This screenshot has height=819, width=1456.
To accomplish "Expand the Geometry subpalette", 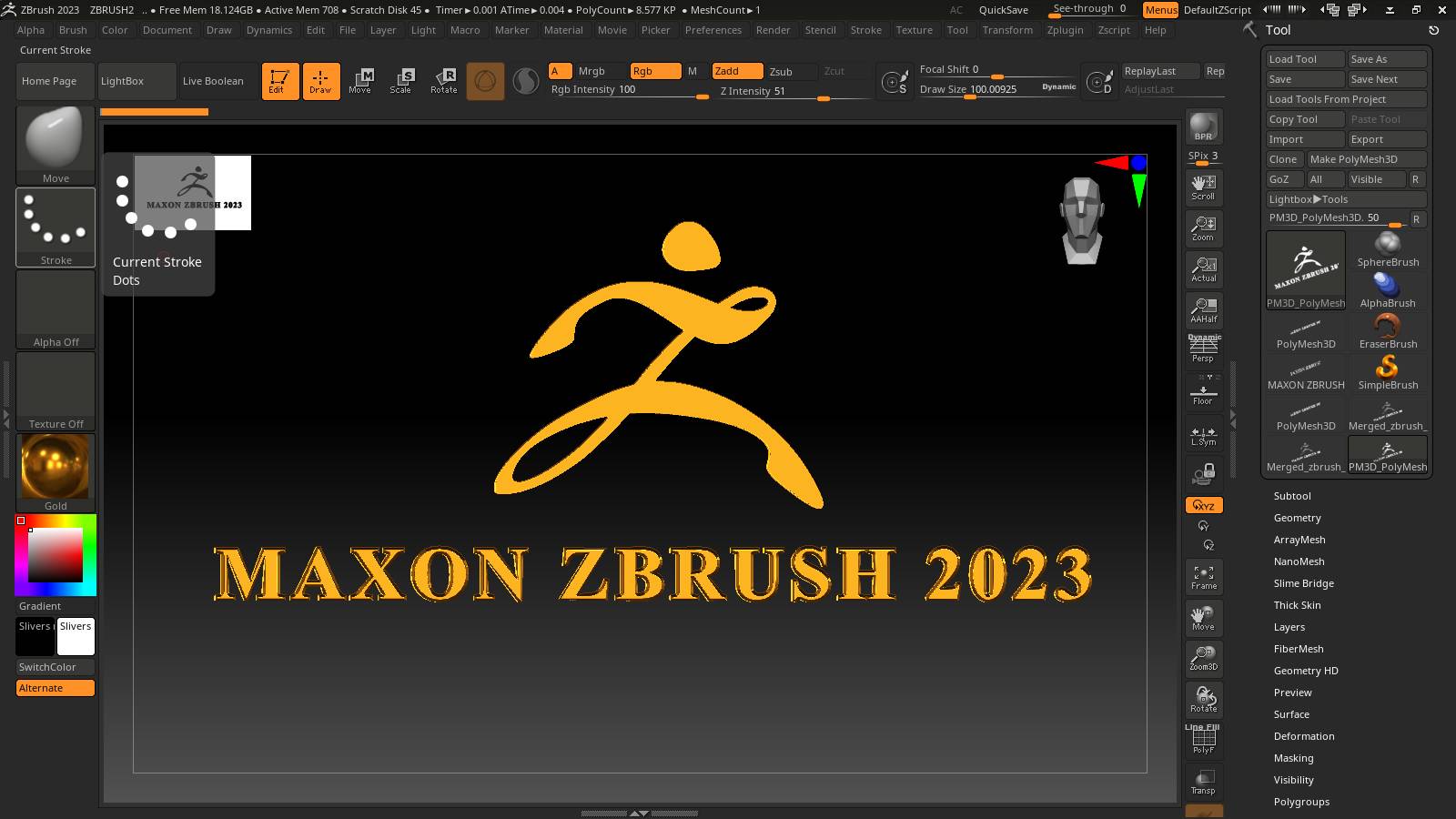I will 1297,517.
